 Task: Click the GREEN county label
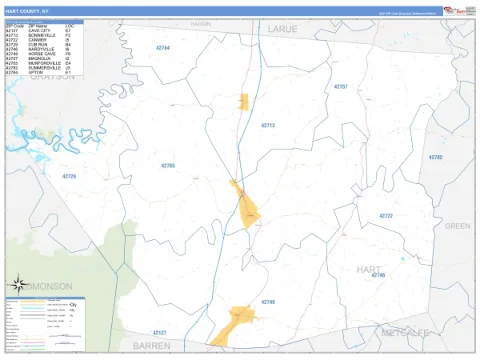click(x=458, y=226)
